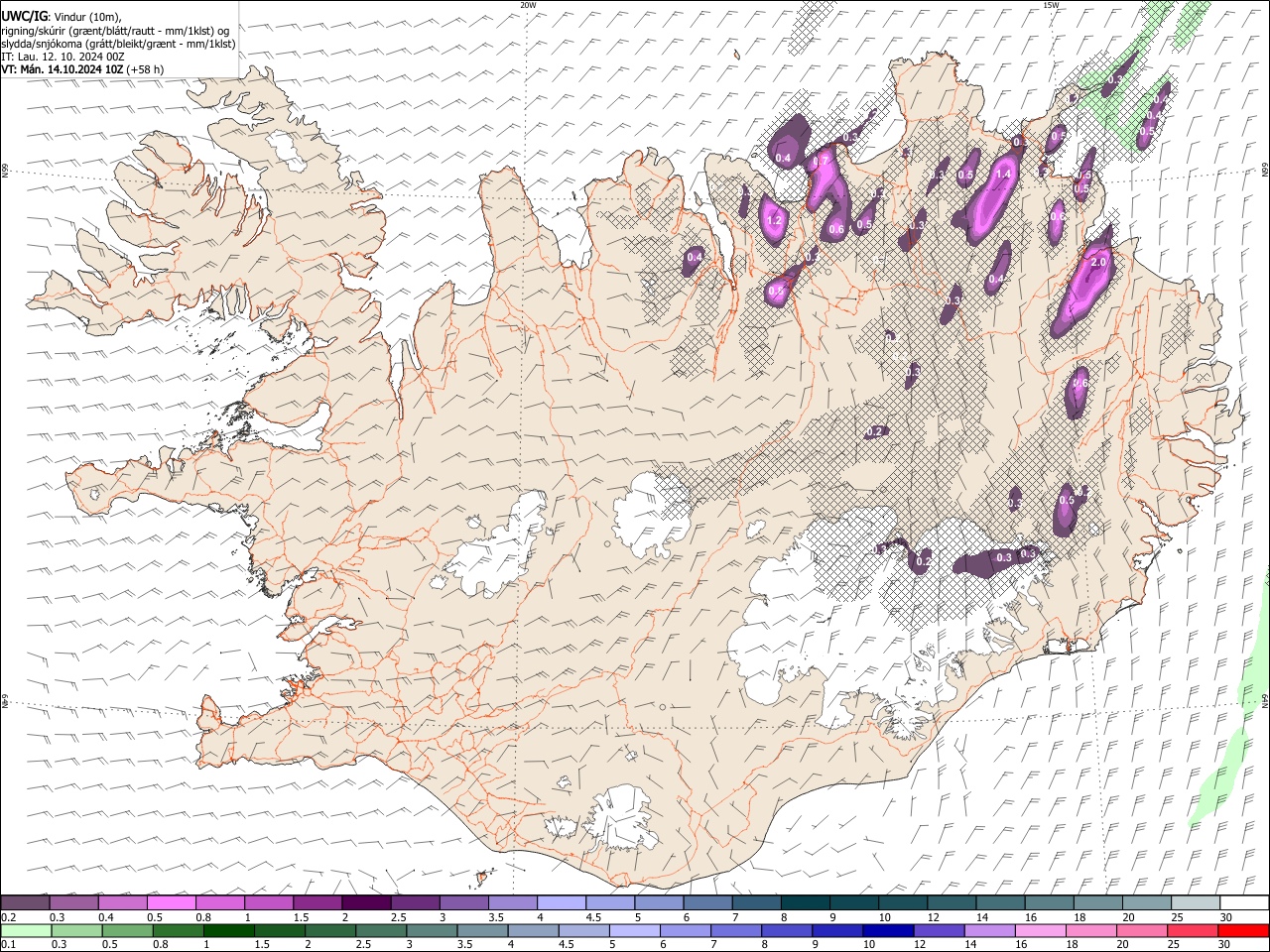Click the 'IT: Lau. 12. 10. 2024 00Z' line
Viewport: 1270px width, 952px height.
point(63,57)
